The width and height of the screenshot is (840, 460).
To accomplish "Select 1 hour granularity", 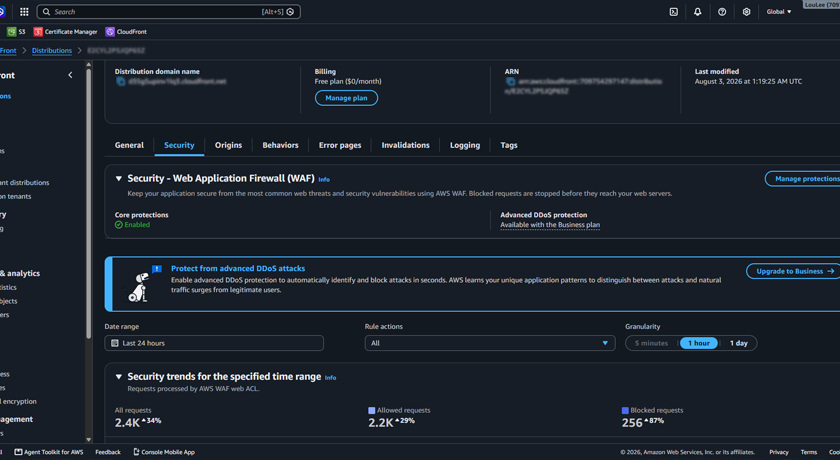I will pos(699,343).
